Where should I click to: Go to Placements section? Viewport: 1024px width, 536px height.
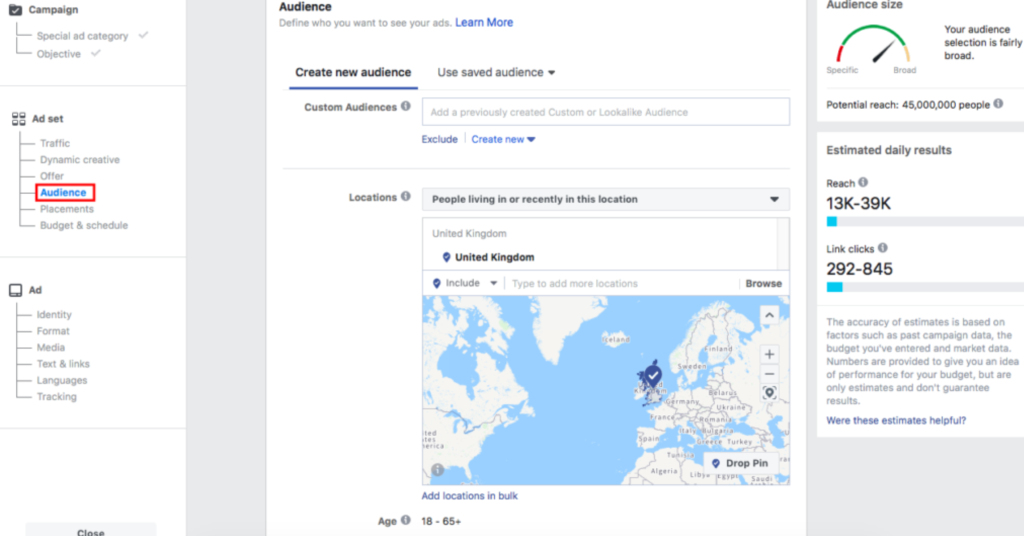tap(67, 209)
